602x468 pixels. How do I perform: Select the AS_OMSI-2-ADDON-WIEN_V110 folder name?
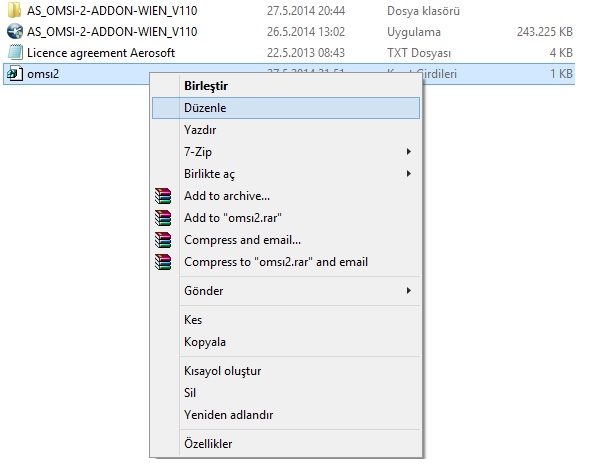[x=112, y=11]
